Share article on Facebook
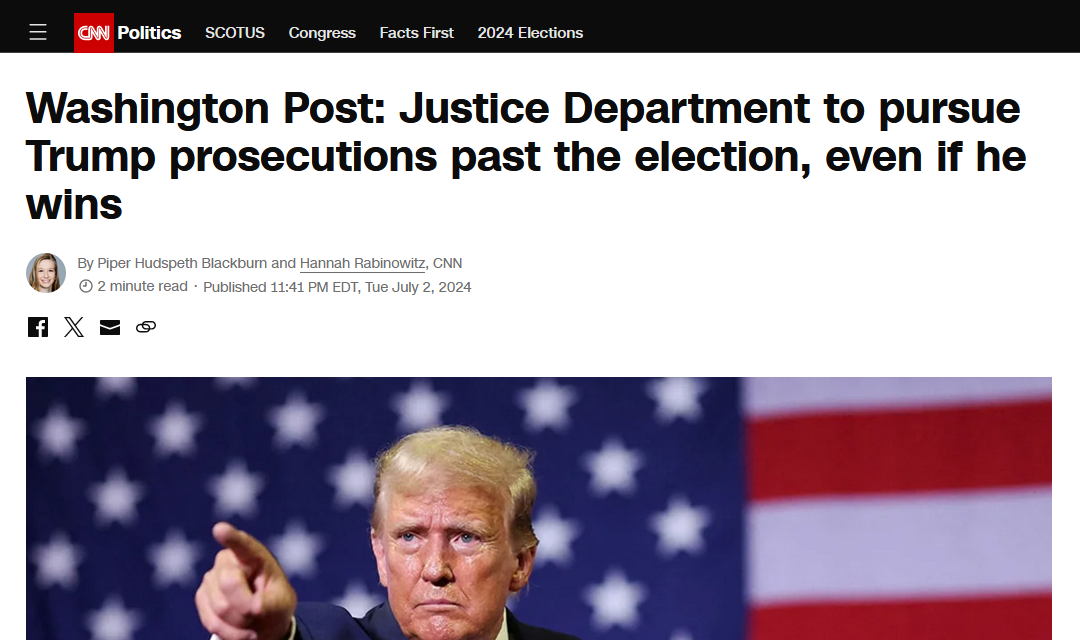Viewport: 1080px width, 640px height. click(38, 327)
